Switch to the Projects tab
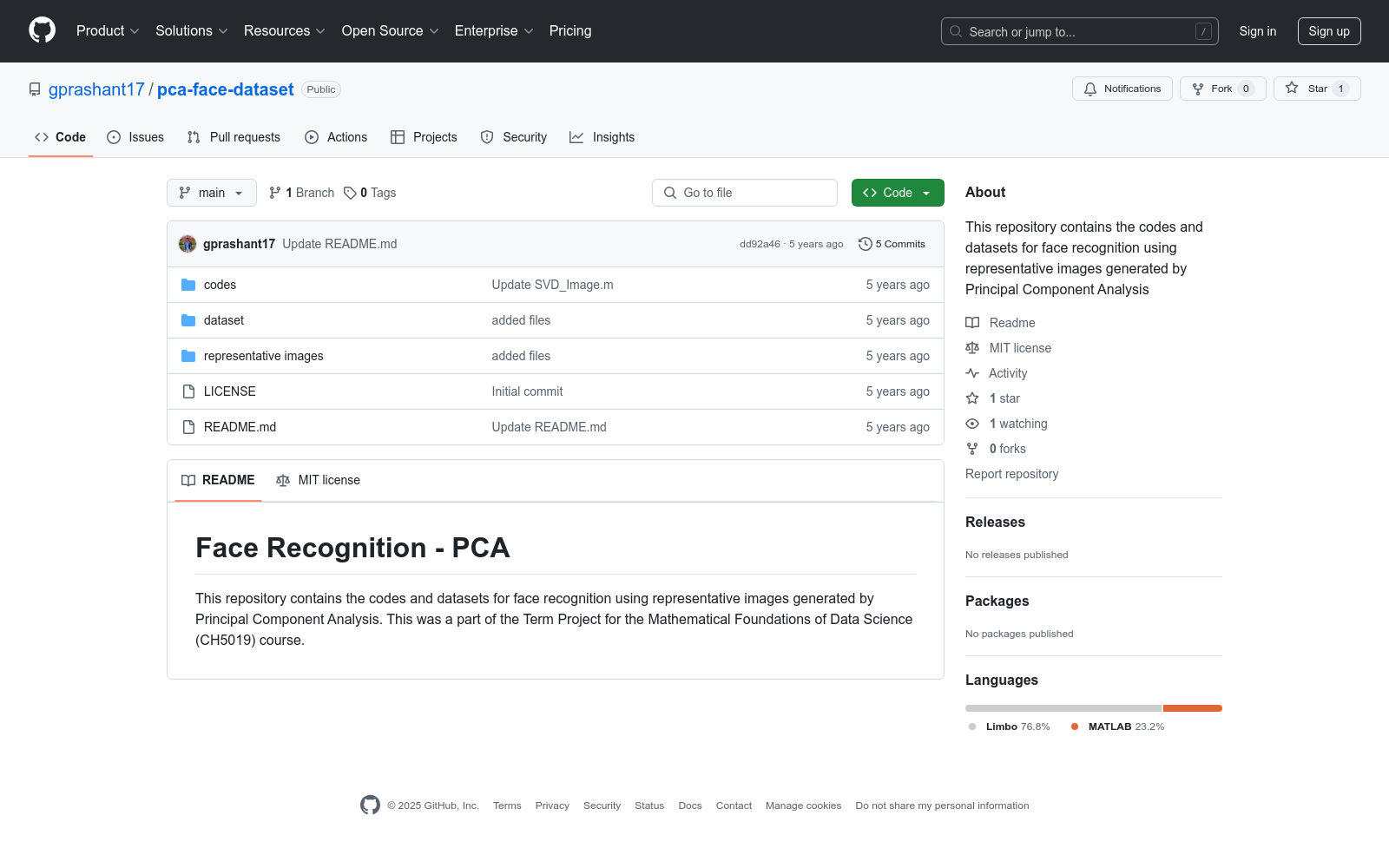 click(x=424, y=137)
